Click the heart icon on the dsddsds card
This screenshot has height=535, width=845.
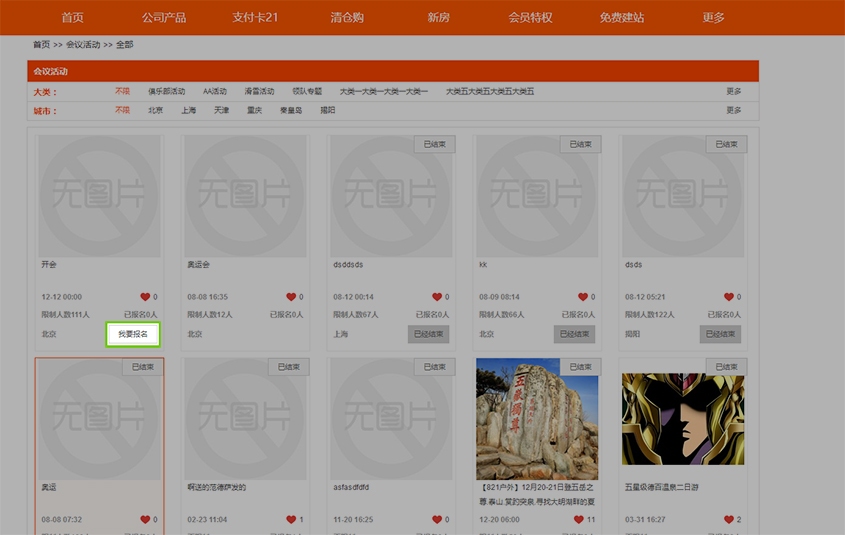point(437,297)
